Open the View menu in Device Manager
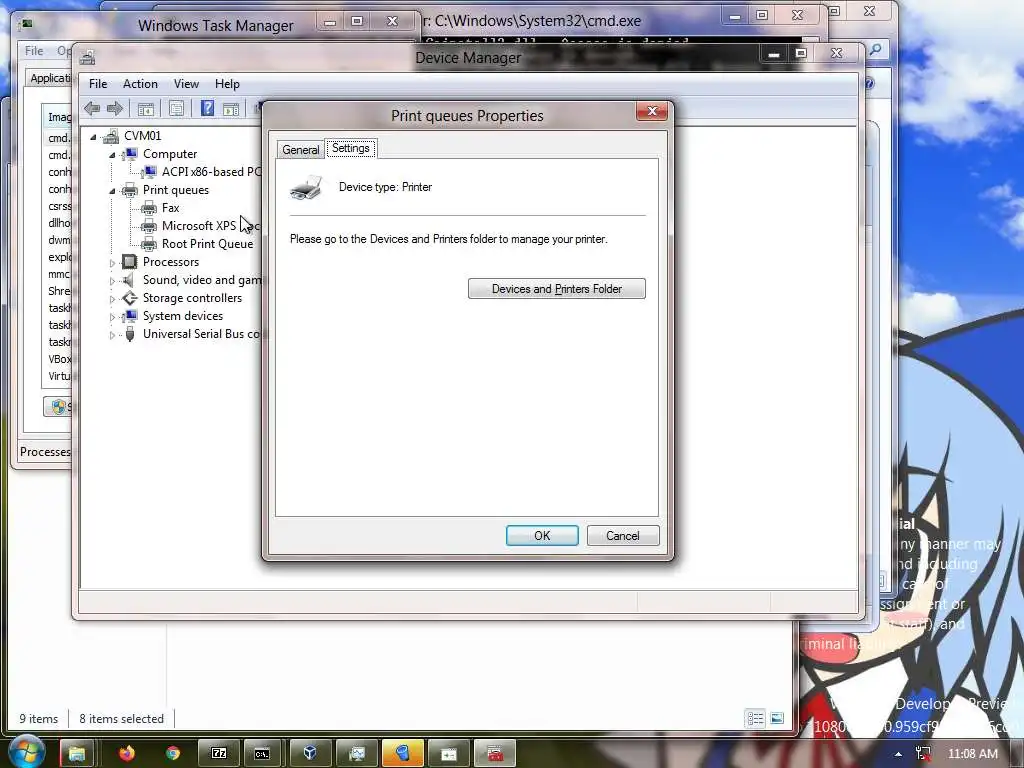 (186, 84)
